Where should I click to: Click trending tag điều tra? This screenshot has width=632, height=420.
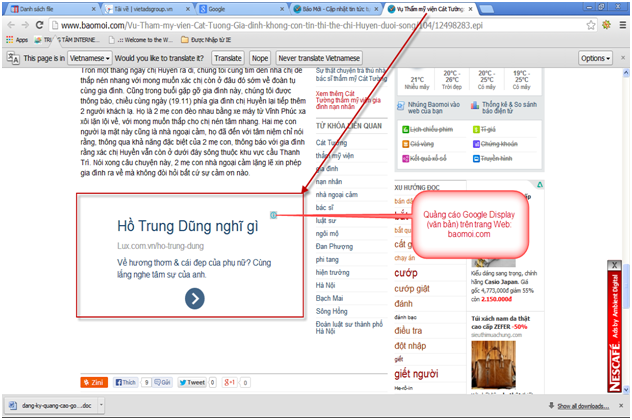(408, 331)
